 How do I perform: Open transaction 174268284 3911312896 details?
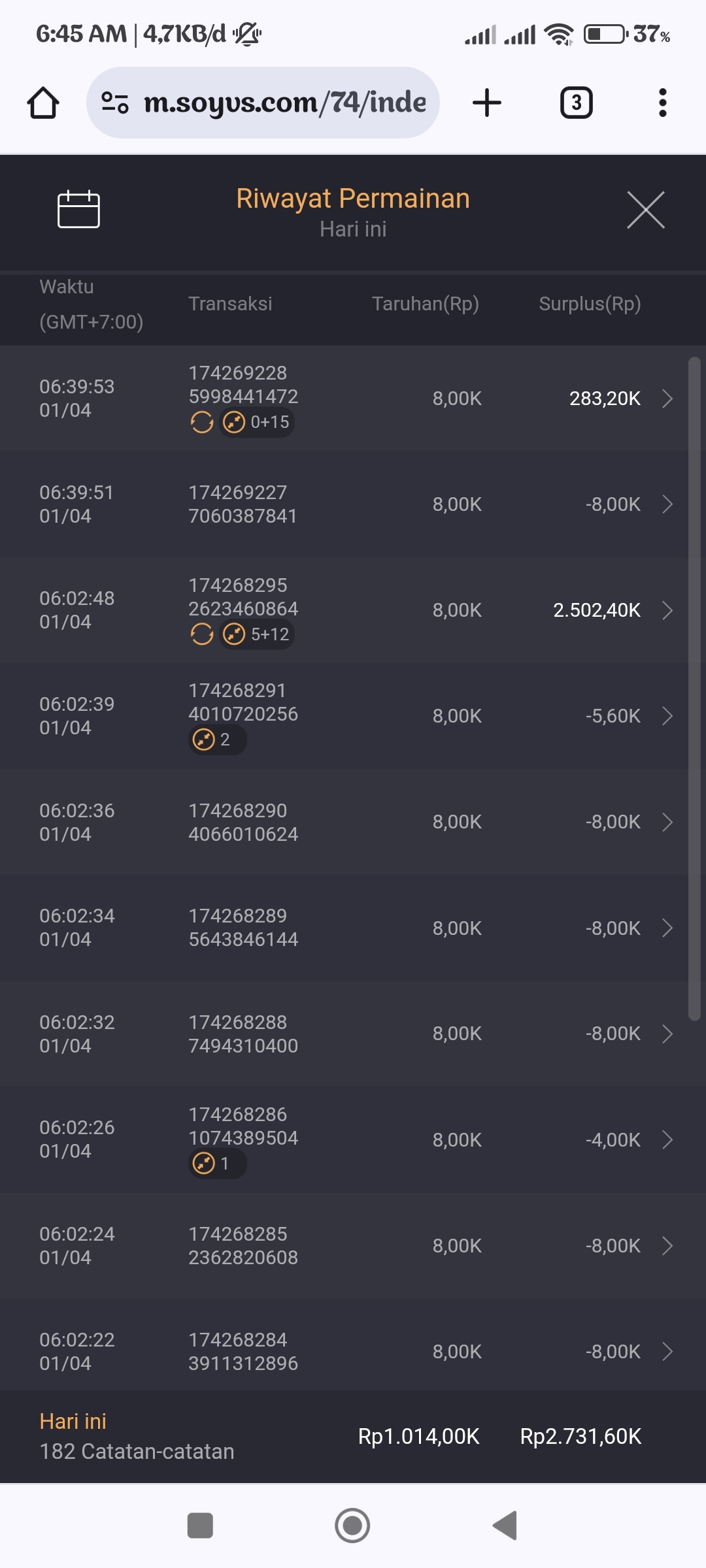(x=243, y=1352)
